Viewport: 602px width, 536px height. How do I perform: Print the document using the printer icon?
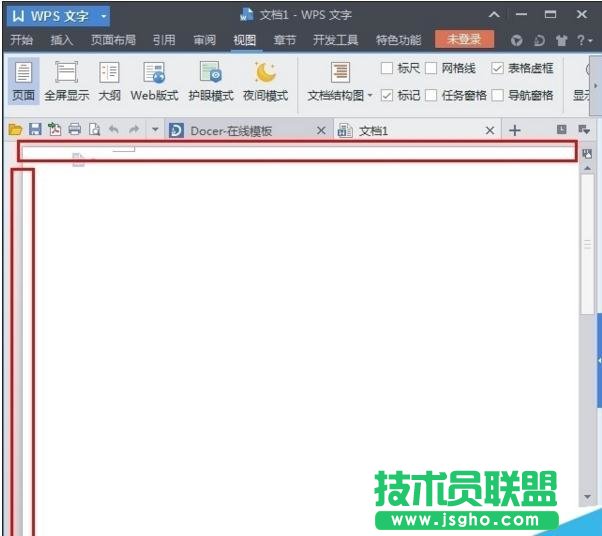pyautogui.click(x=74, y=129)
